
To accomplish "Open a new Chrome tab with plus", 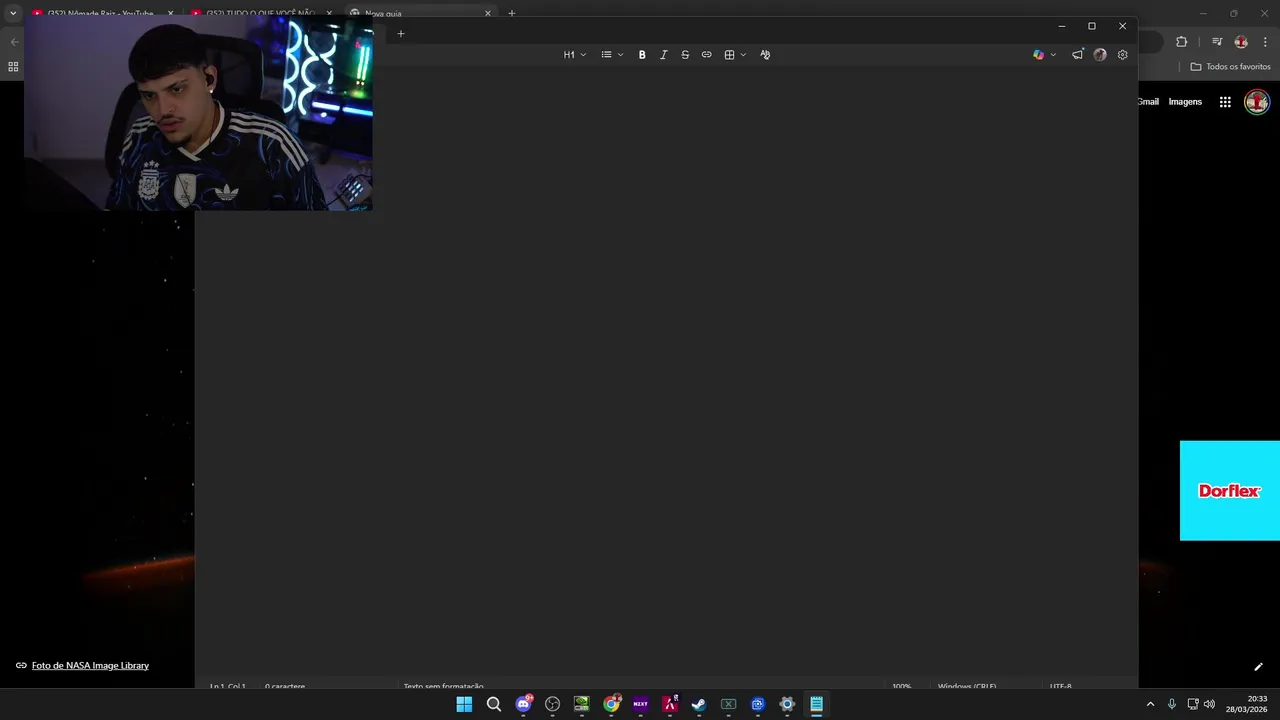I will pyautogui.click(x=512, y=13).
